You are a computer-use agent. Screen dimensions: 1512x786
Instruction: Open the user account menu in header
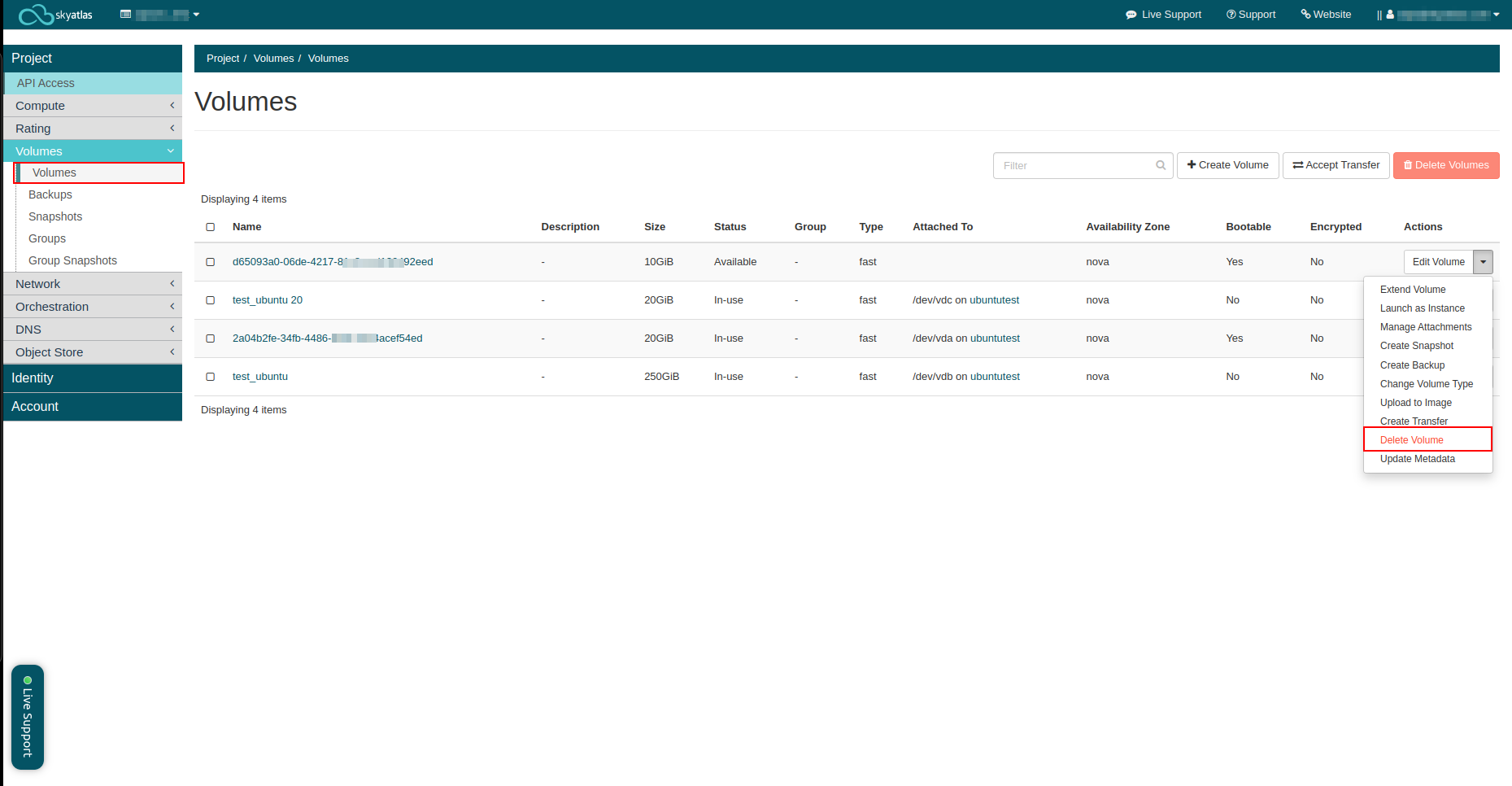click(x=1443, y=15)
